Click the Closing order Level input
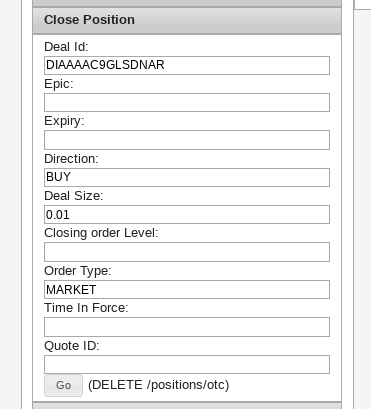This screenshot has width=371, height=409. [187, 252]
